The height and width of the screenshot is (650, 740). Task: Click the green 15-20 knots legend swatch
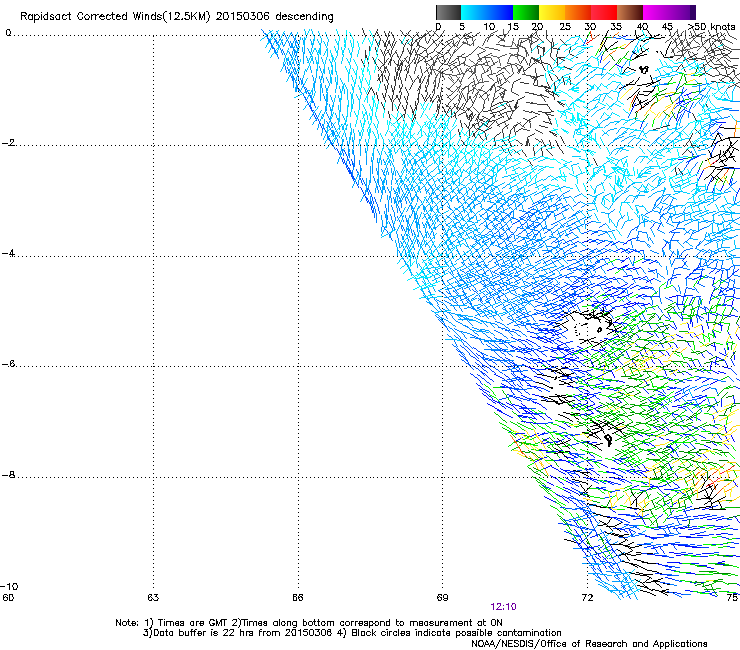point(526,12)
